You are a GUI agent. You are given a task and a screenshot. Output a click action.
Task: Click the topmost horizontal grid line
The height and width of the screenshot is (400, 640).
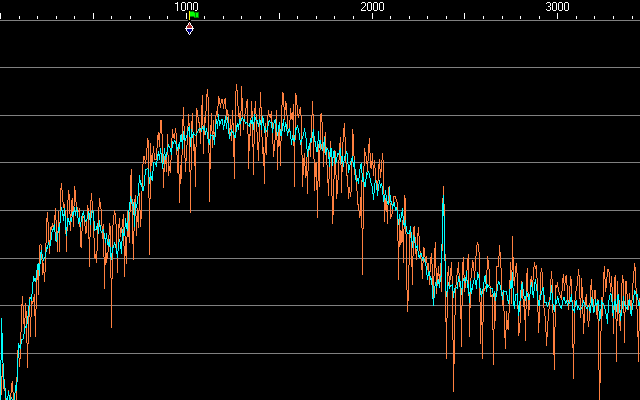pos(320,68)
